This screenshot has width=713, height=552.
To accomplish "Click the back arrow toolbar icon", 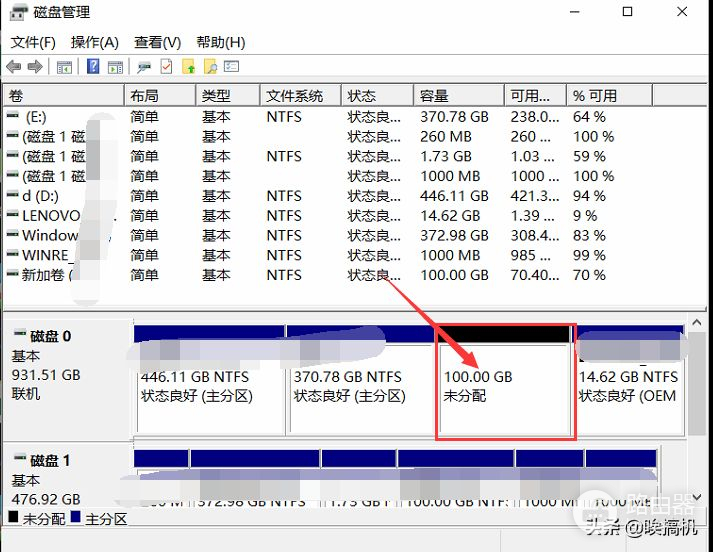I will tap(14, 67).
